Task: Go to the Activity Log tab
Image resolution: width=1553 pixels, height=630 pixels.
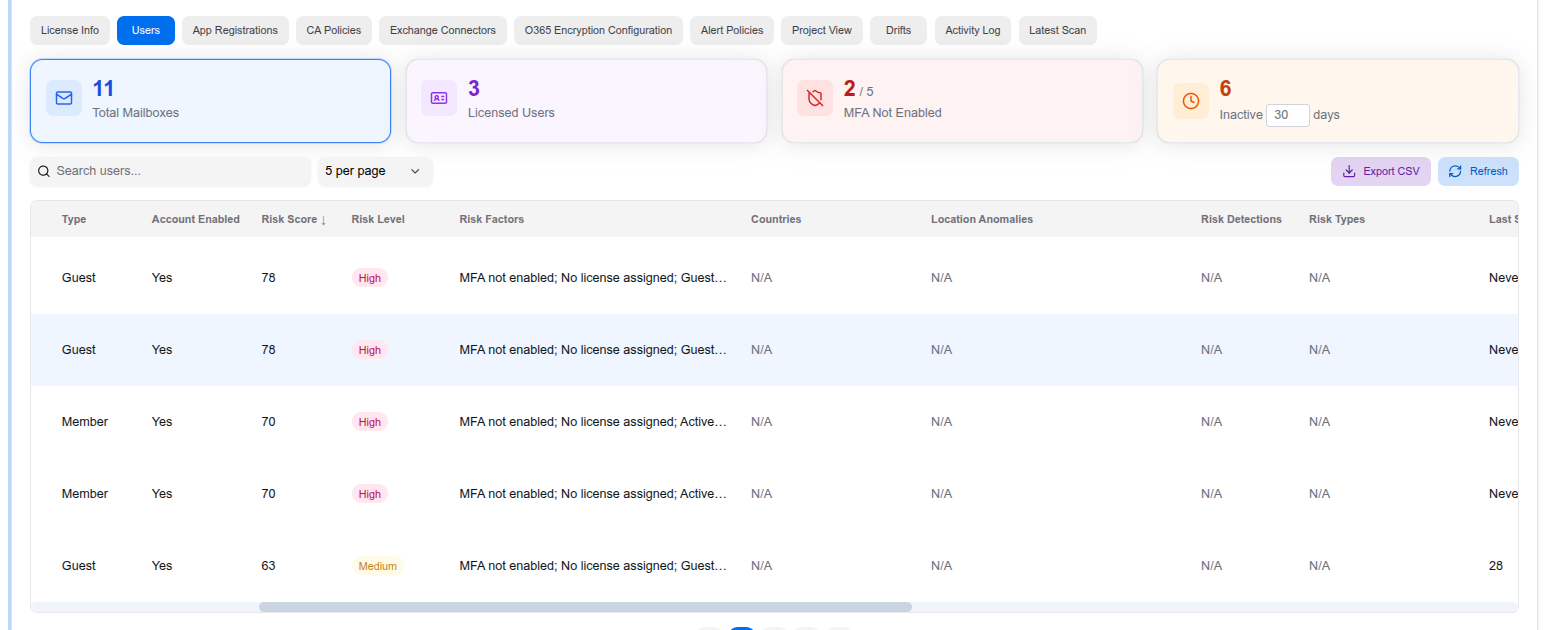Action: (x=972, y=30)
